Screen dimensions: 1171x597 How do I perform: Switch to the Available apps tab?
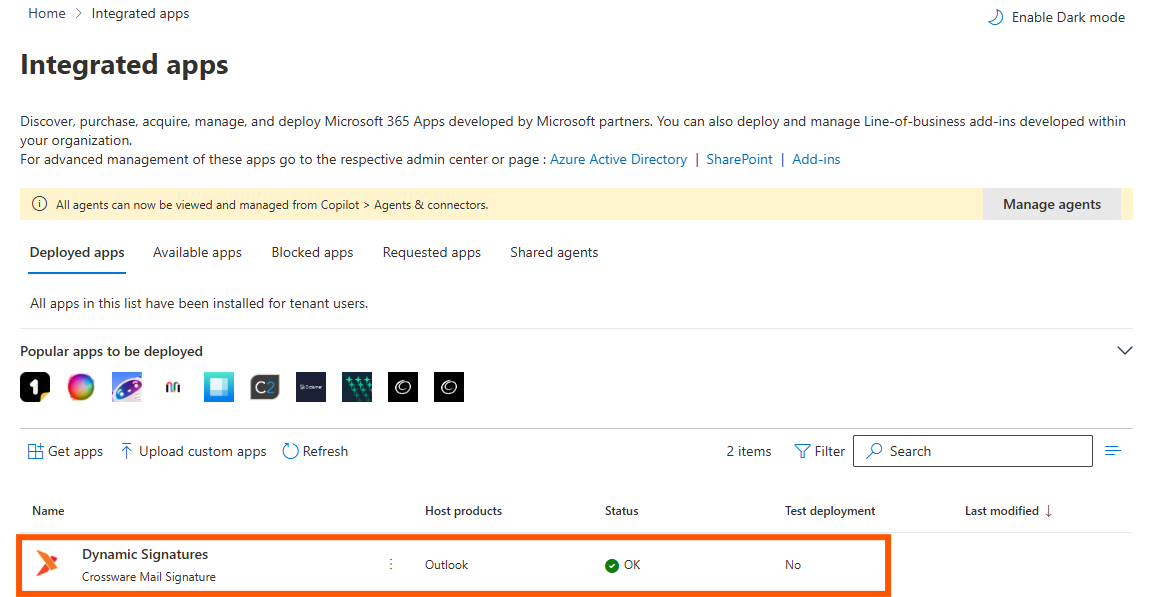[x=197, y=253]
